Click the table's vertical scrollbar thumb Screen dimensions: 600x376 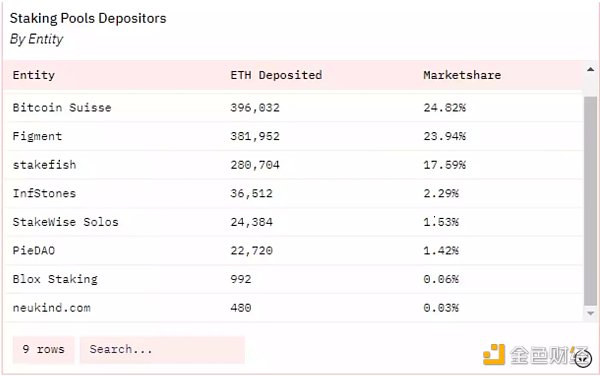(590, 201)
